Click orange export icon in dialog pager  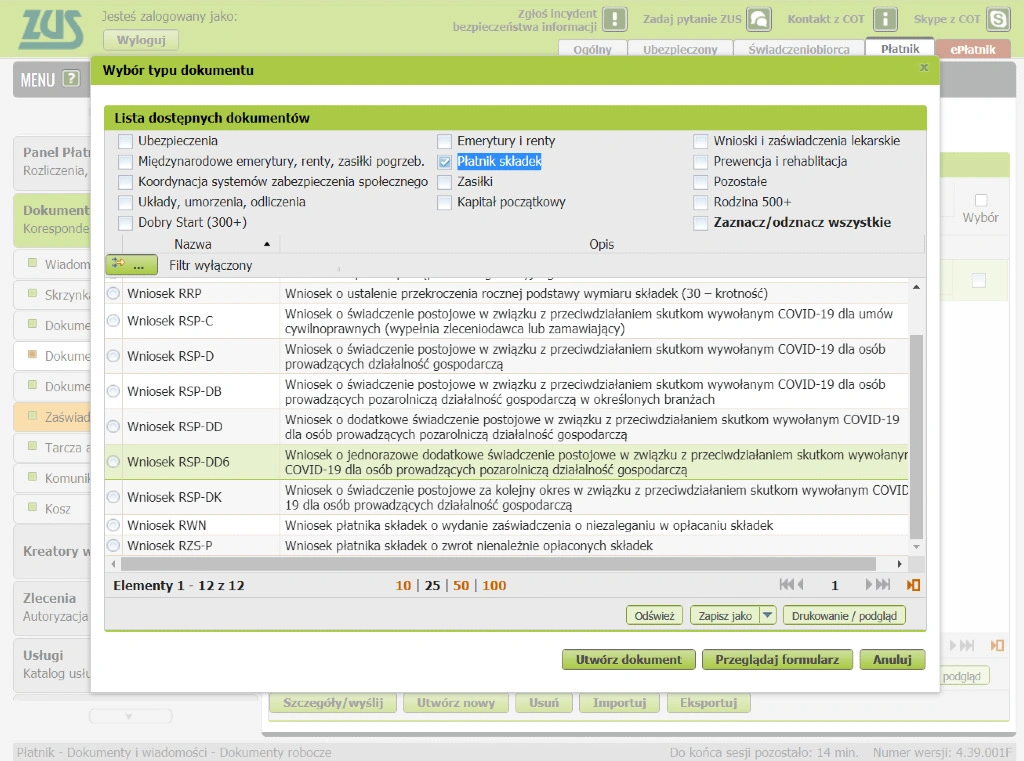pyautogui.click(x=913, y=585)
